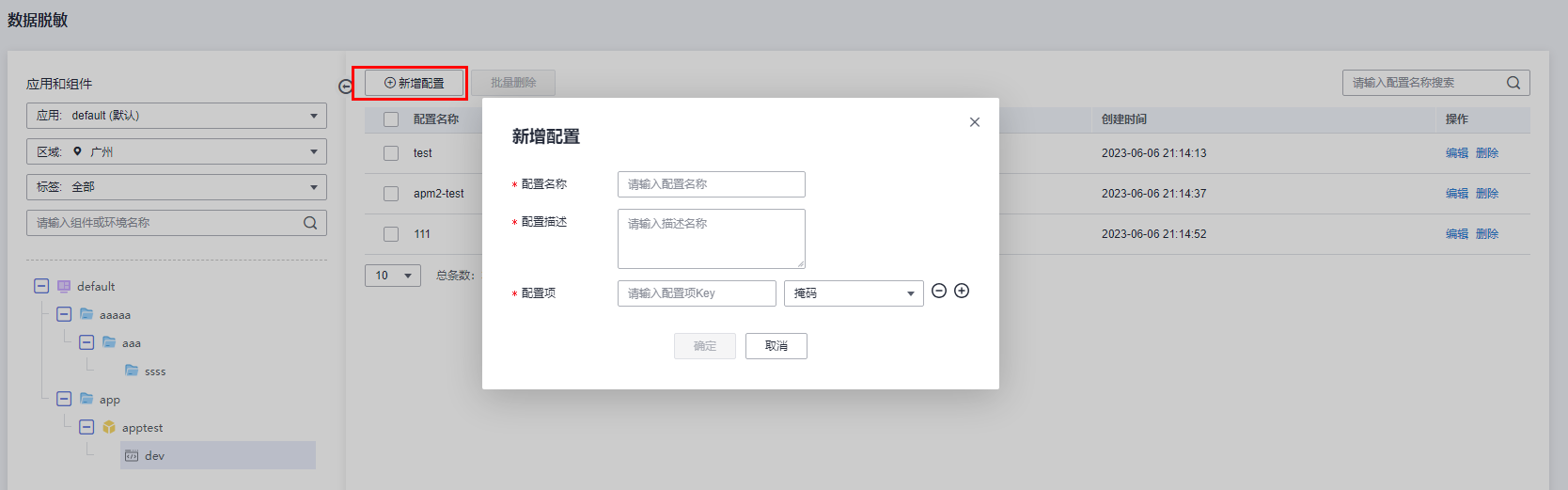Viewport: 1568px width, 490px height.
Task: Click the timestamp 2023-06-06 21:14:13
Action: click(x=1154, y=153)
